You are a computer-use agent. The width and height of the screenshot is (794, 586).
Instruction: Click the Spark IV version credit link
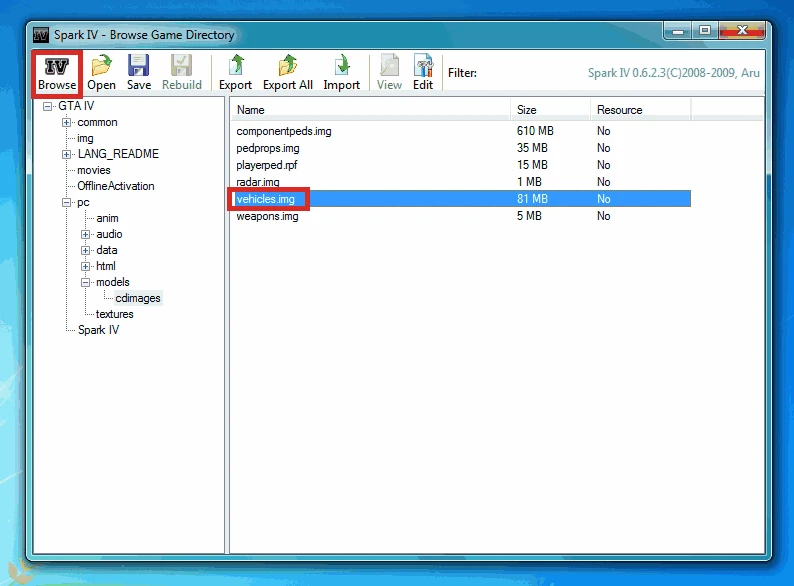tap(673, 73)
